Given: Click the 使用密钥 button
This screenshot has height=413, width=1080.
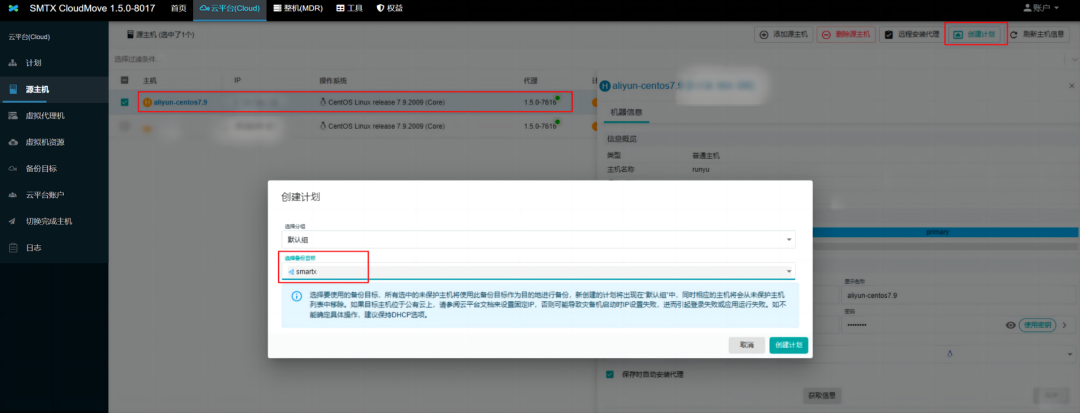Looking at the screenshot, I should [1037, 325].
